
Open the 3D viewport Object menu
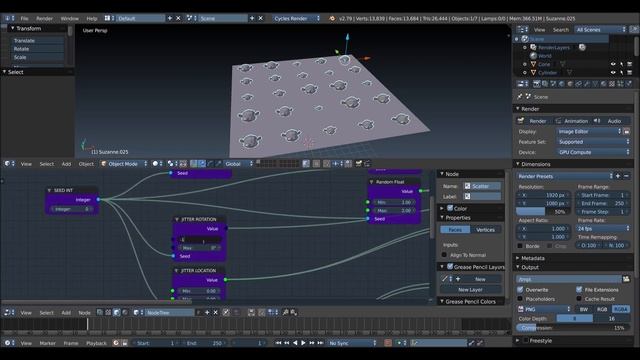[x=86, y=164]
